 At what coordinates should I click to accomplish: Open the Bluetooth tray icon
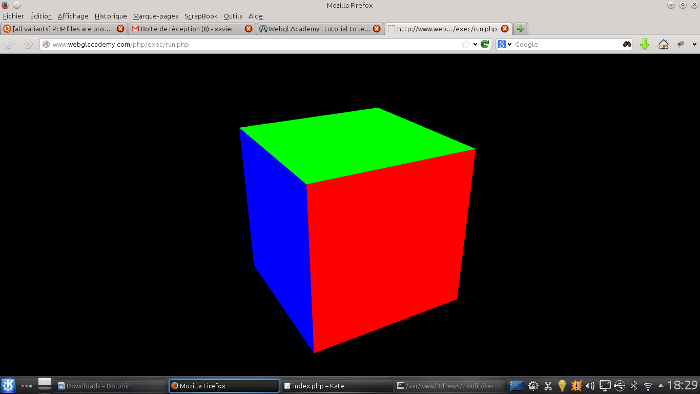(633, 386)
